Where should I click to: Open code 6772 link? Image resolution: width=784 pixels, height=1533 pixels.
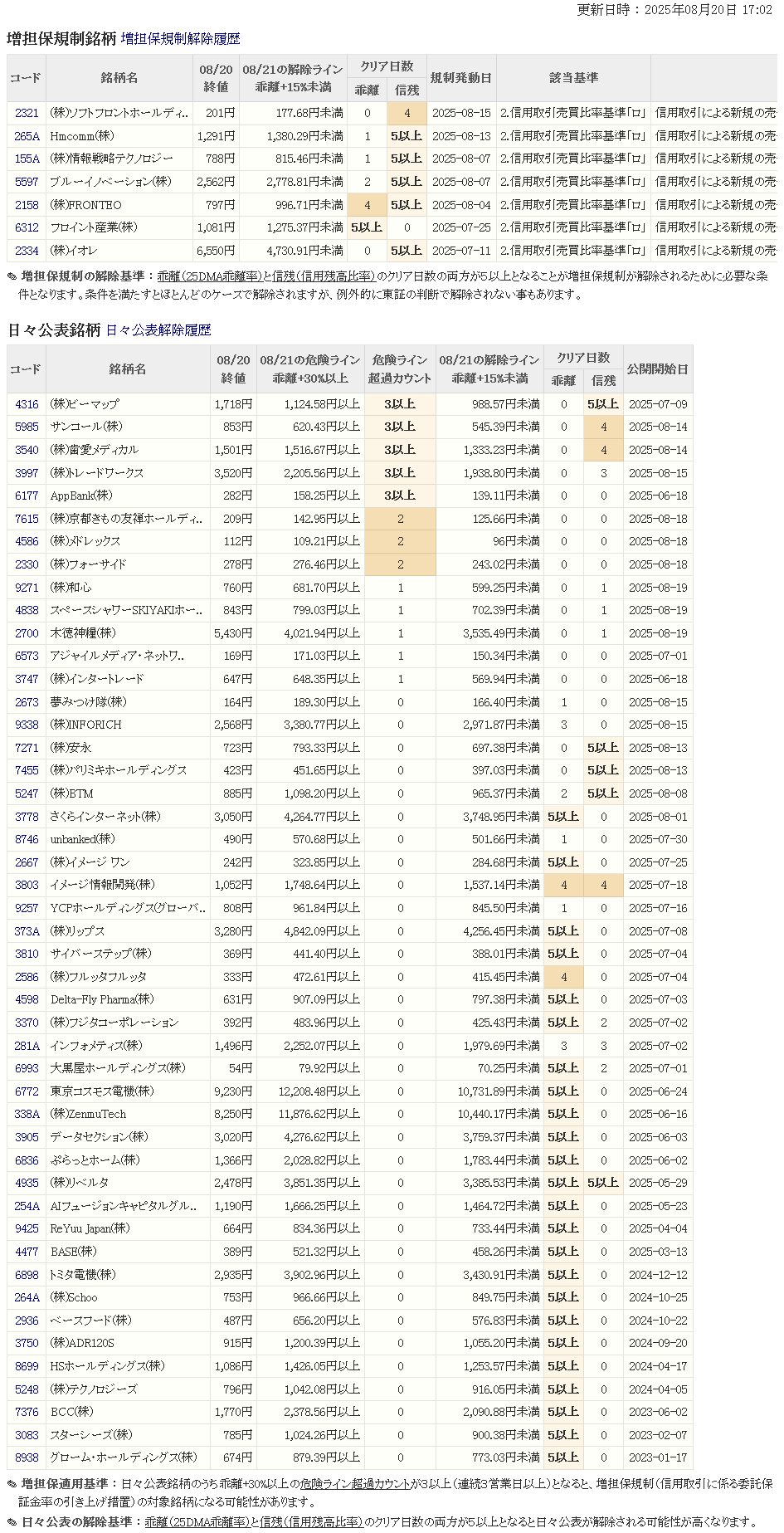27,1091
